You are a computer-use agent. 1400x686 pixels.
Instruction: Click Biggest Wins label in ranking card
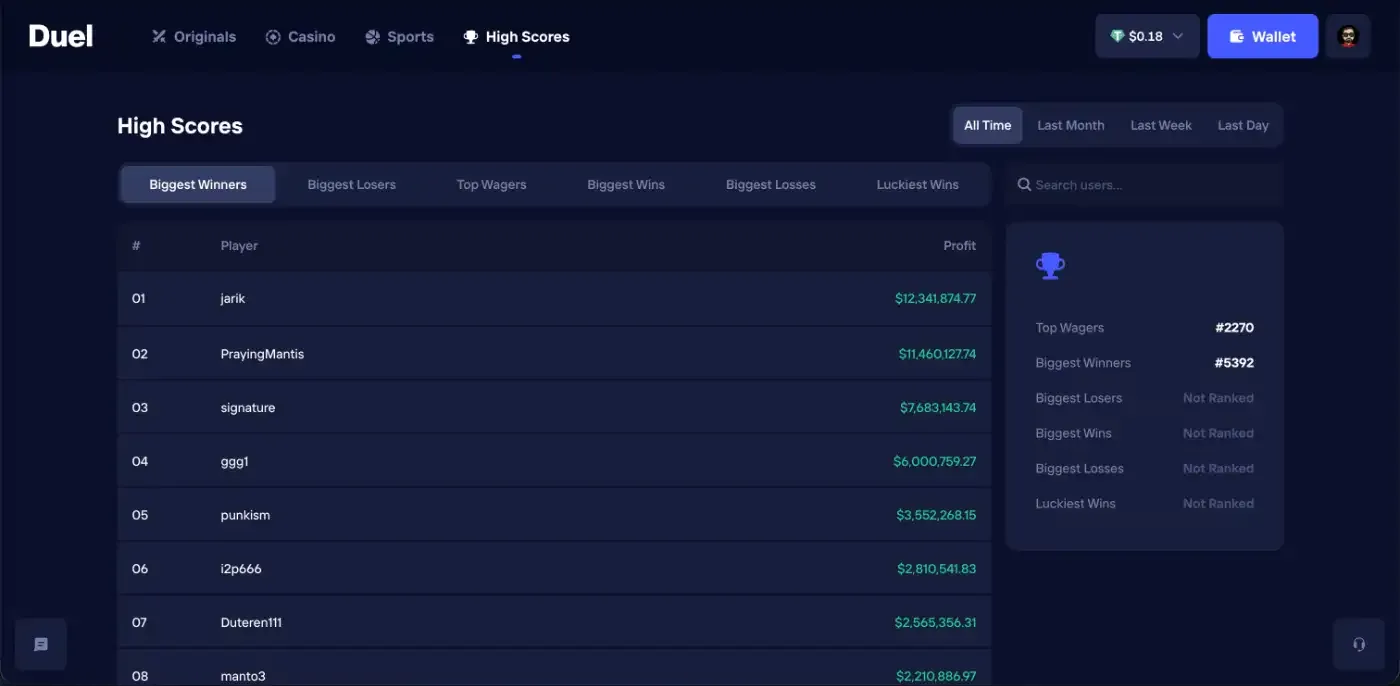coord(1073,433)
